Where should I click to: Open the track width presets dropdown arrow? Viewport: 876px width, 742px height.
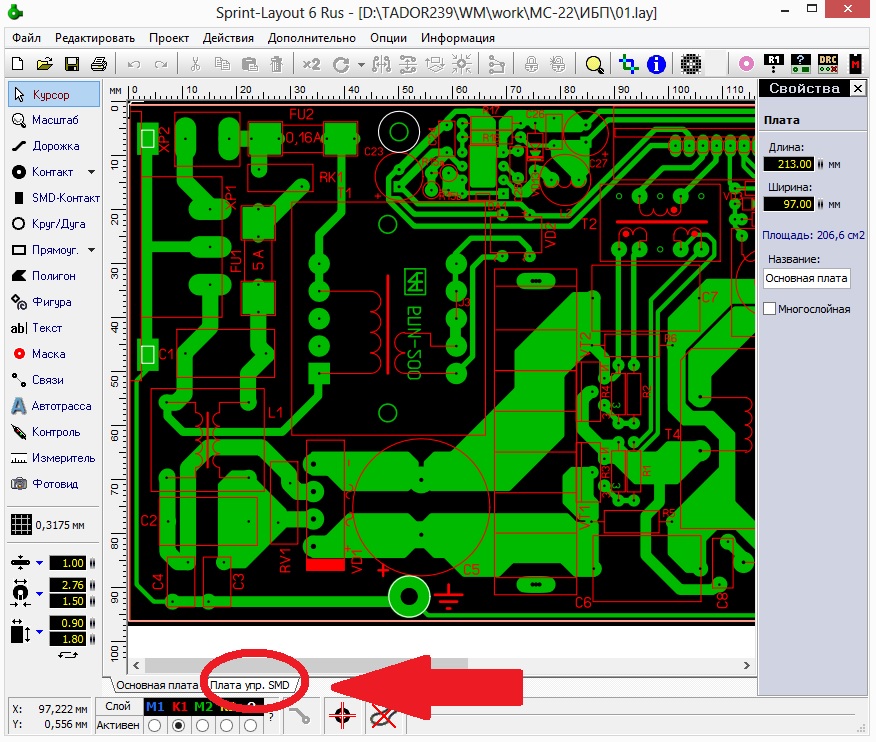point(40,563)
